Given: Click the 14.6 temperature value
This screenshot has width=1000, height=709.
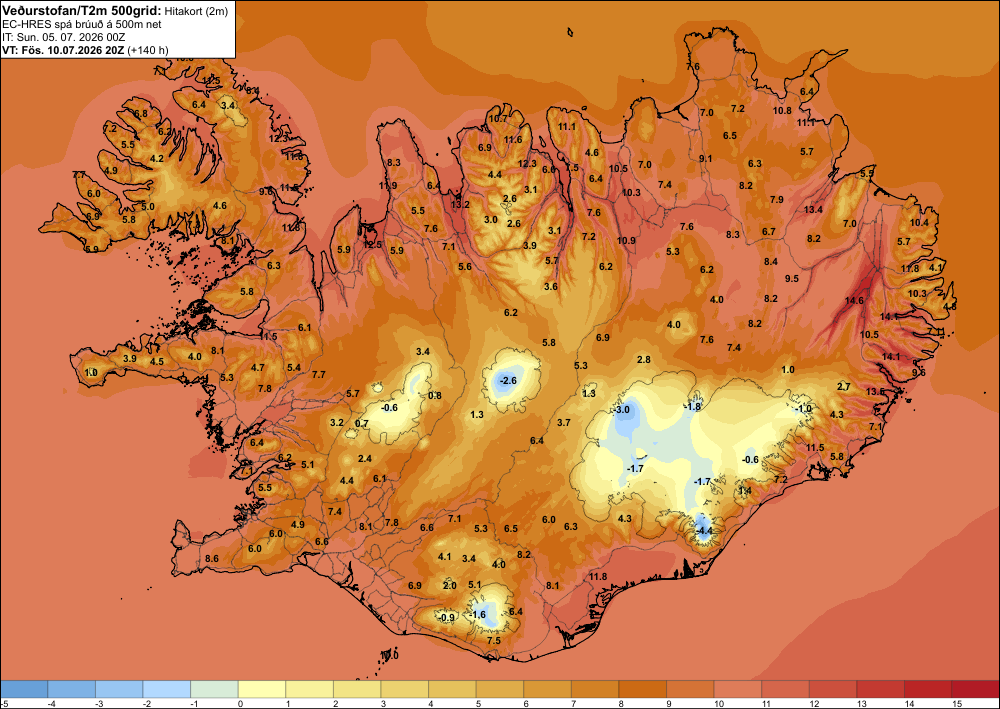Looking at the screenshot, I should (854, 300).
